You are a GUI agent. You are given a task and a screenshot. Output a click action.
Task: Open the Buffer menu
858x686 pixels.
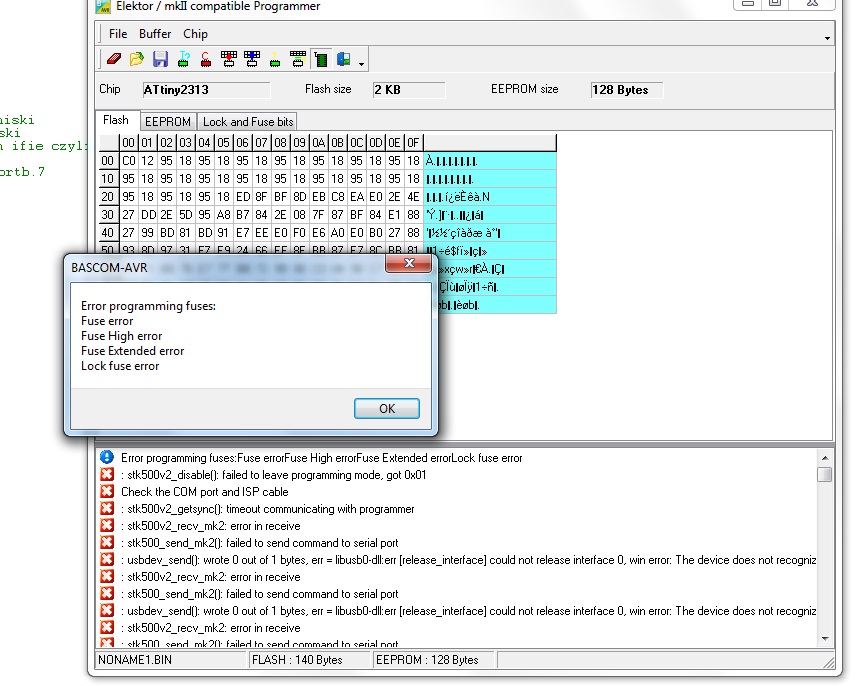tap(155, 34)
